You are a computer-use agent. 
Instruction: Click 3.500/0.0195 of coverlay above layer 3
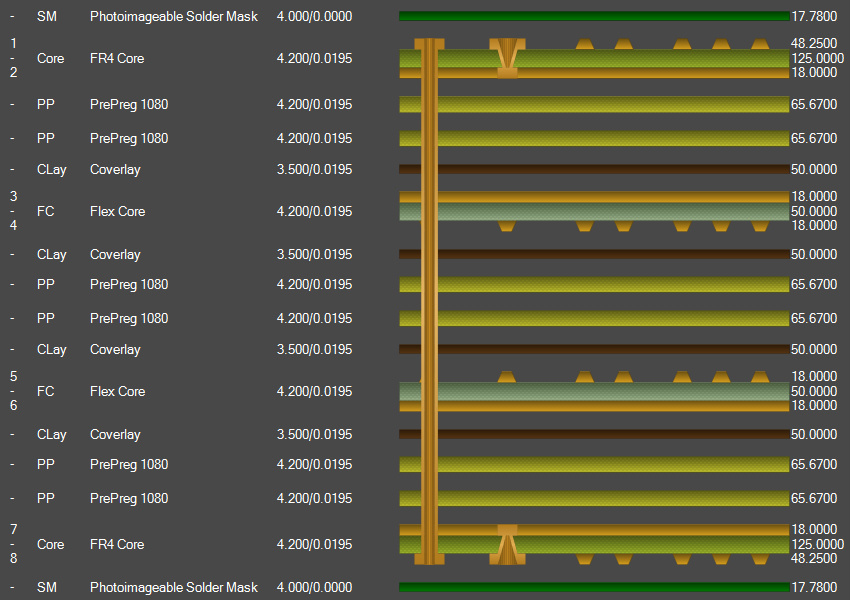click(x=314, y=170)
